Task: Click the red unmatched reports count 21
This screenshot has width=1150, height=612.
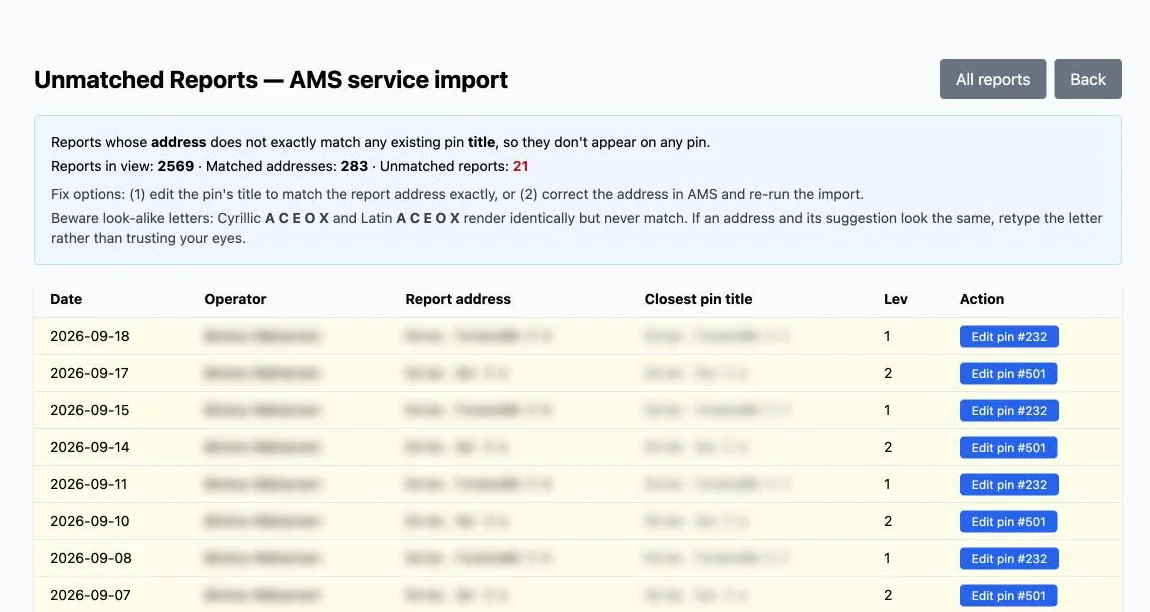Action: click(520, 167)
